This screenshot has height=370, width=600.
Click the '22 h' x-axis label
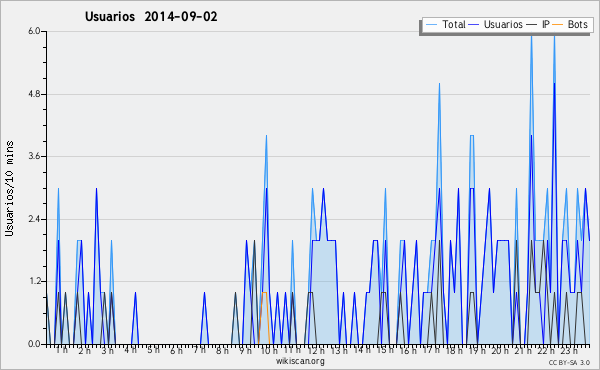click(546, 350)
